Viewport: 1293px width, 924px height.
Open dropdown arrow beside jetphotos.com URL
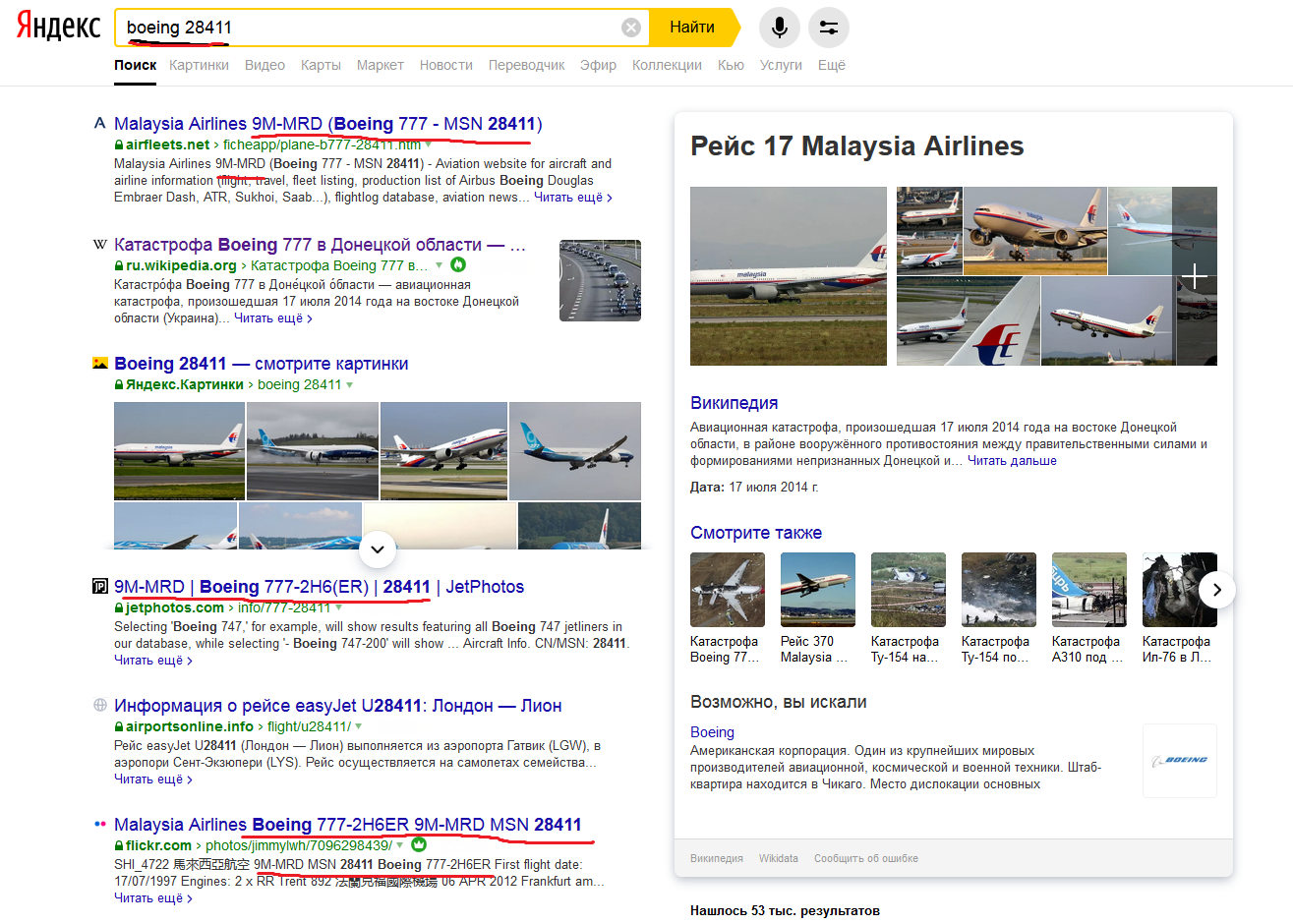click(x=338, y=608)
